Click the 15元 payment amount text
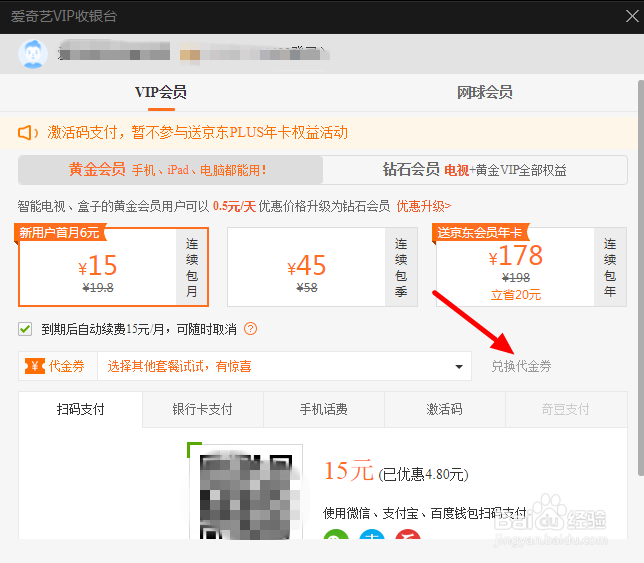Viewport: 644px width, 563px height. pyautogui.click(x=349, y=471)
